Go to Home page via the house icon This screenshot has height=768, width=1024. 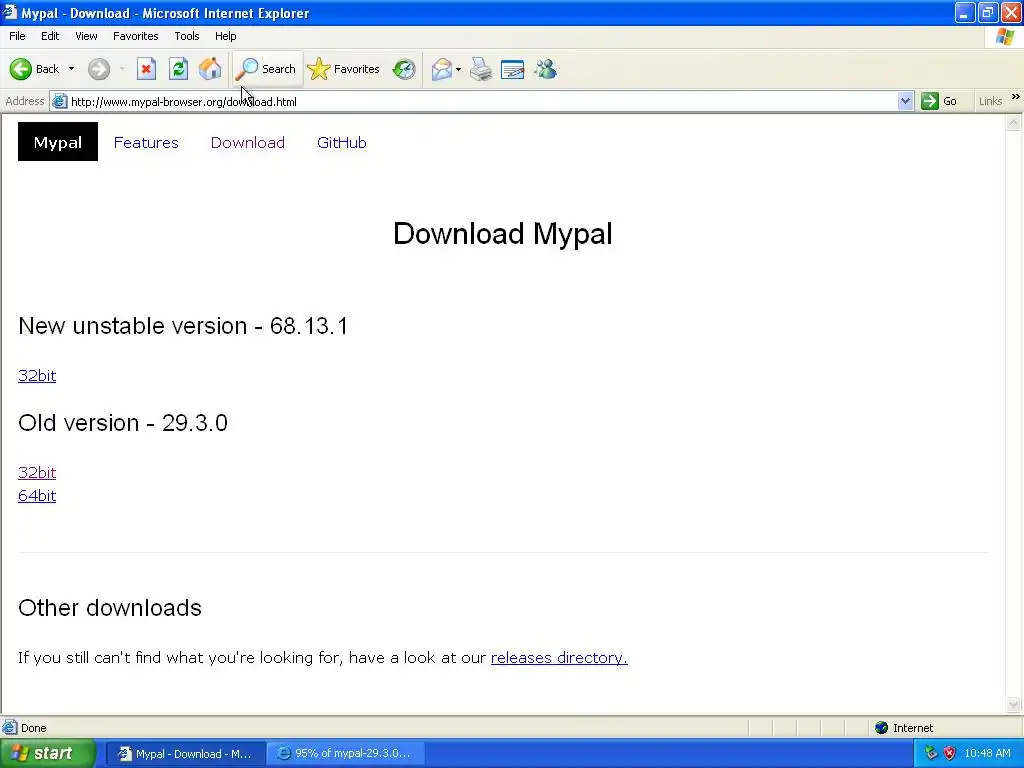[x=210, y=69]
